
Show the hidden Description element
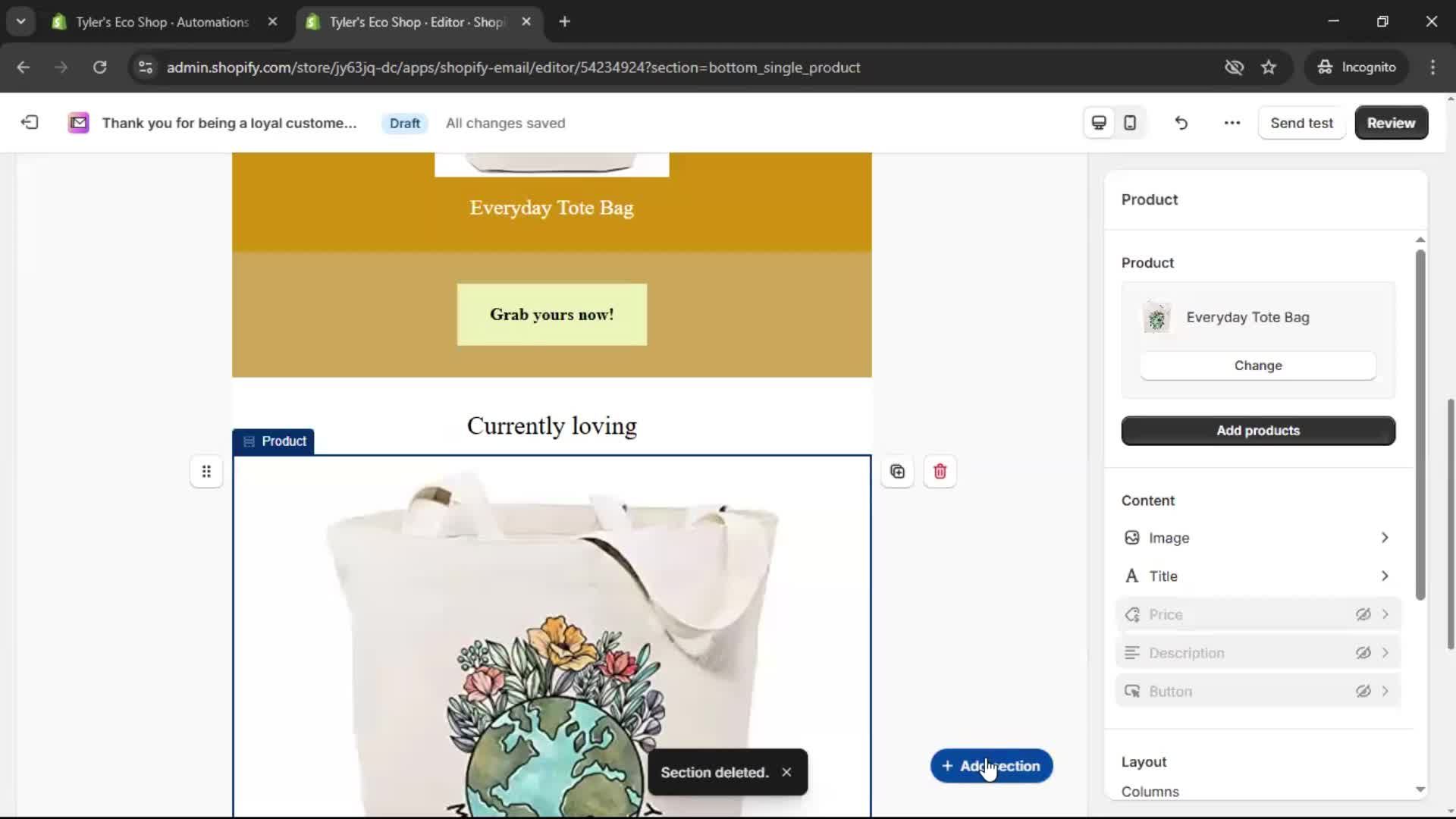click(1363, 652)
